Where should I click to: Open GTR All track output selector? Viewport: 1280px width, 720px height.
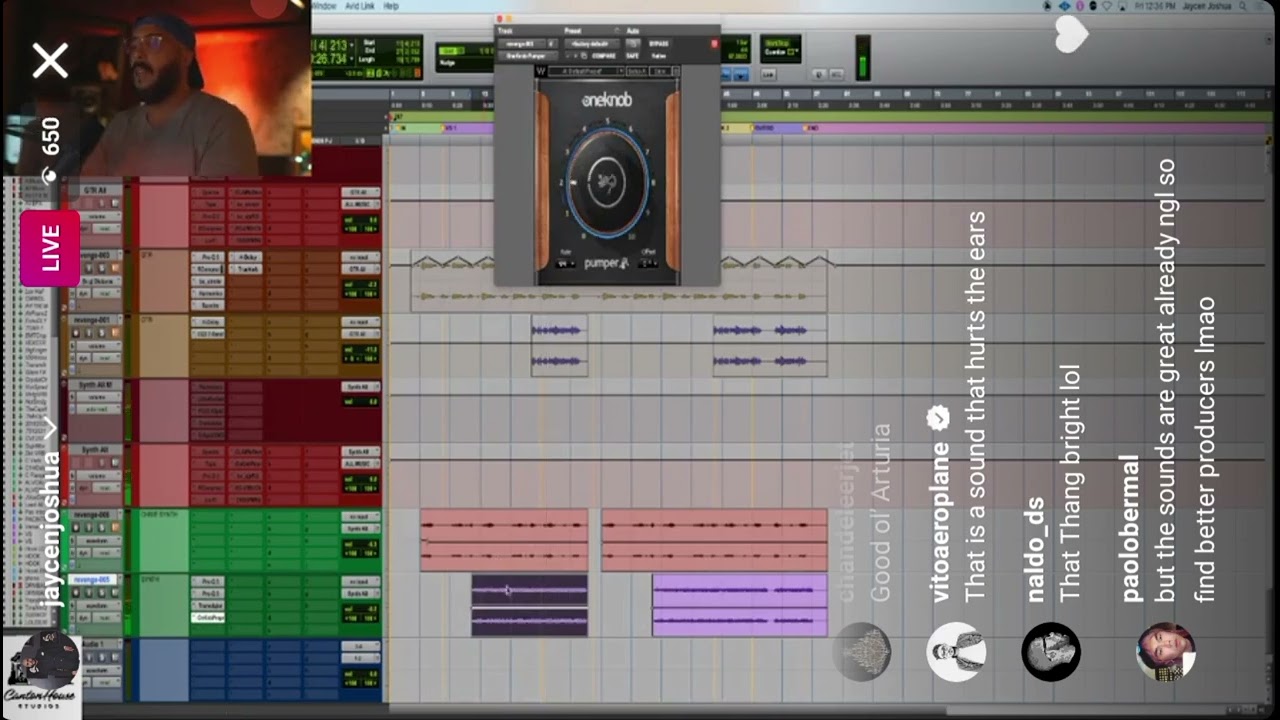361,204
